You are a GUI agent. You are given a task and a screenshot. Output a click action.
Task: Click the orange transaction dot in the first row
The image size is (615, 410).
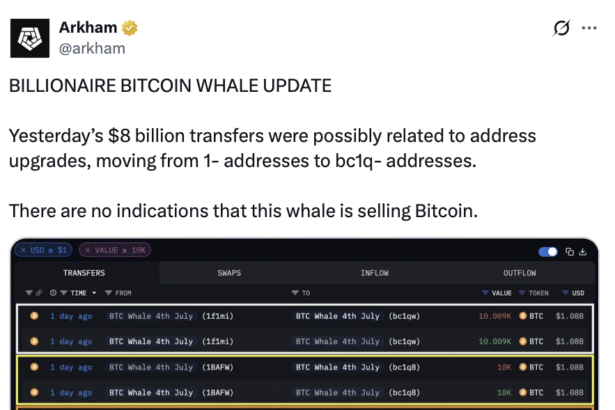click(x=34, y=315)
